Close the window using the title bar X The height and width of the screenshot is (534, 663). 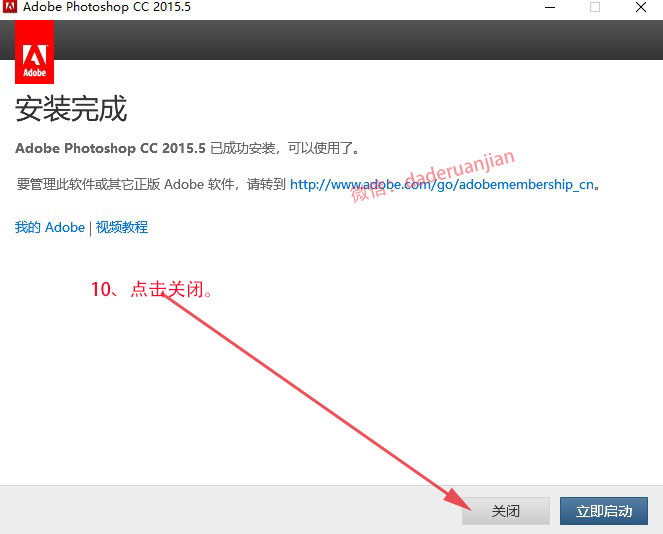point(640,8)
